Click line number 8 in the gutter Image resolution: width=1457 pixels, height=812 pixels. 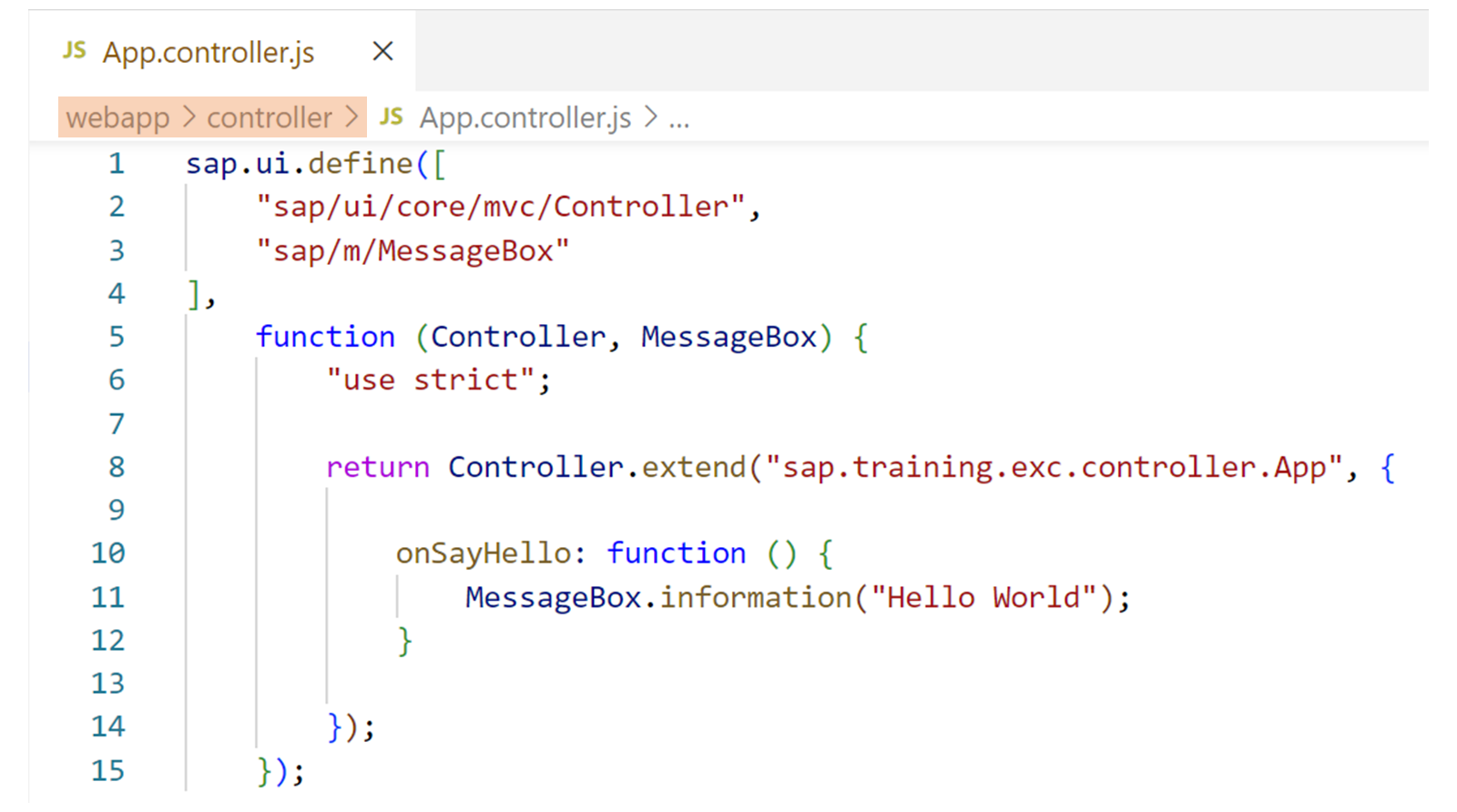point(117,467)
